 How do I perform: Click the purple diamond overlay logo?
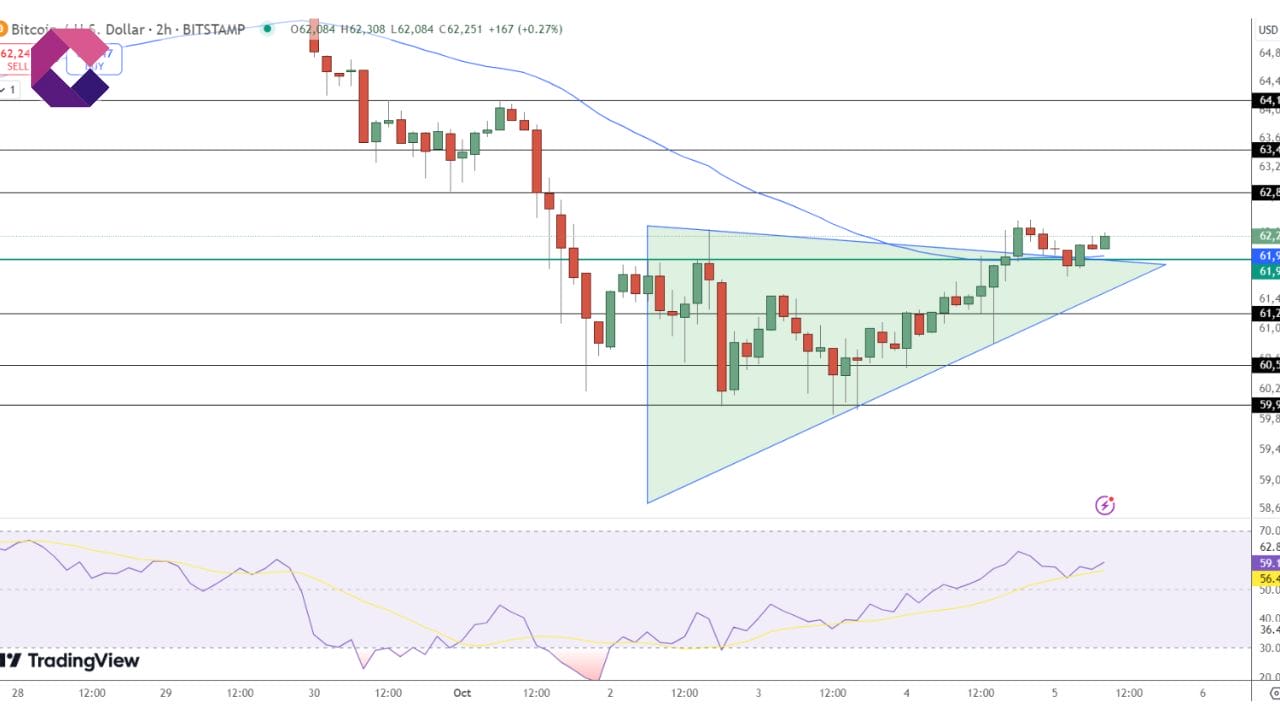point(70,67)
